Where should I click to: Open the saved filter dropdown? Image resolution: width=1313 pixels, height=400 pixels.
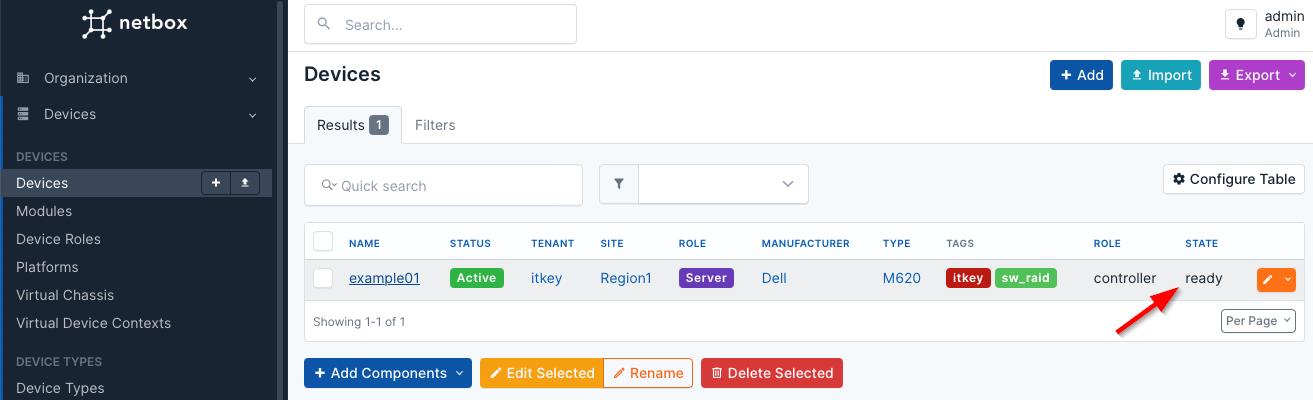(x=722, y=184)
